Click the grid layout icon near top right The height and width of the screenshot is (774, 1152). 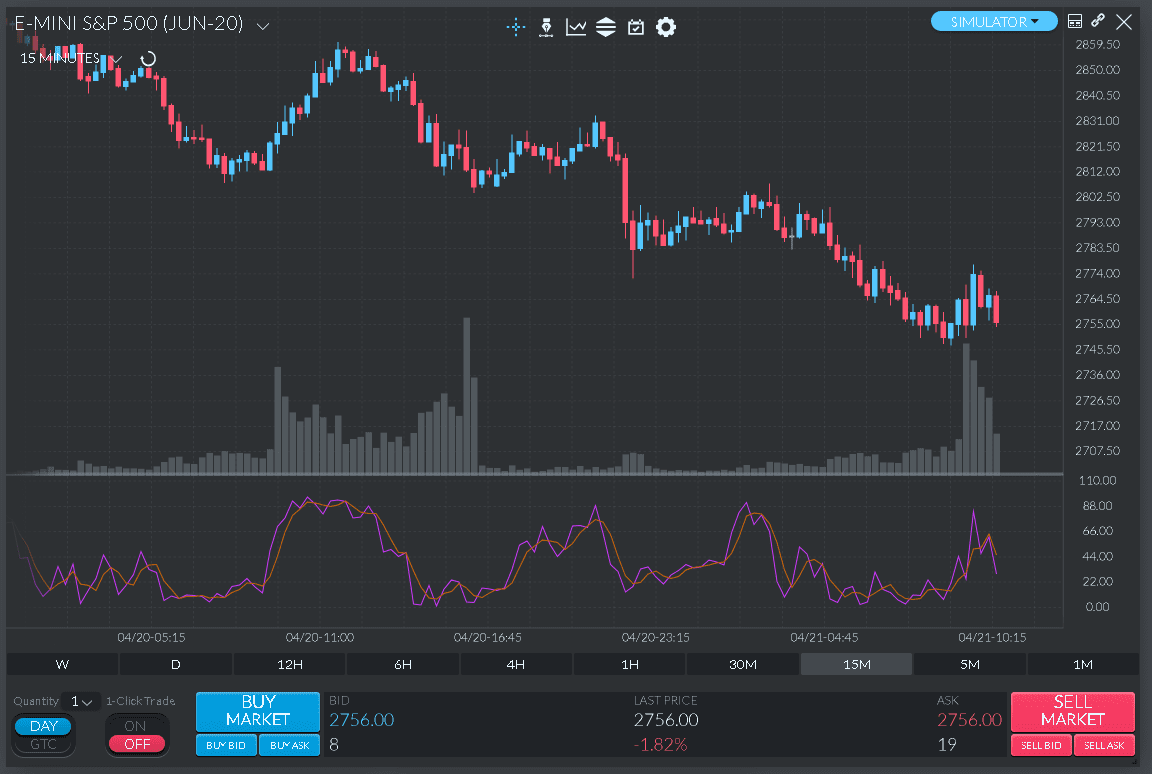pos(1075,20)
